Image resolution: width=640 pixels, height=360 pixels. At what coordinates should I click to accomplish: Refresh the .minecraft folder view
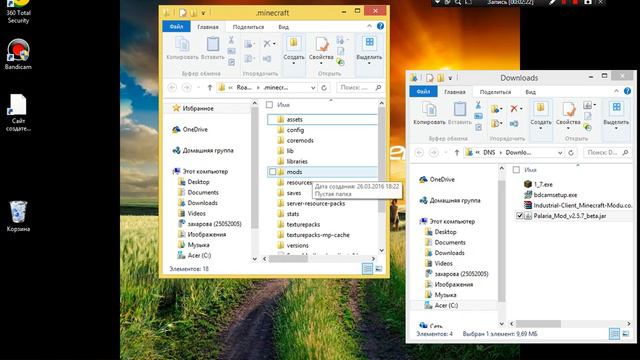click(x=324, y=87)
